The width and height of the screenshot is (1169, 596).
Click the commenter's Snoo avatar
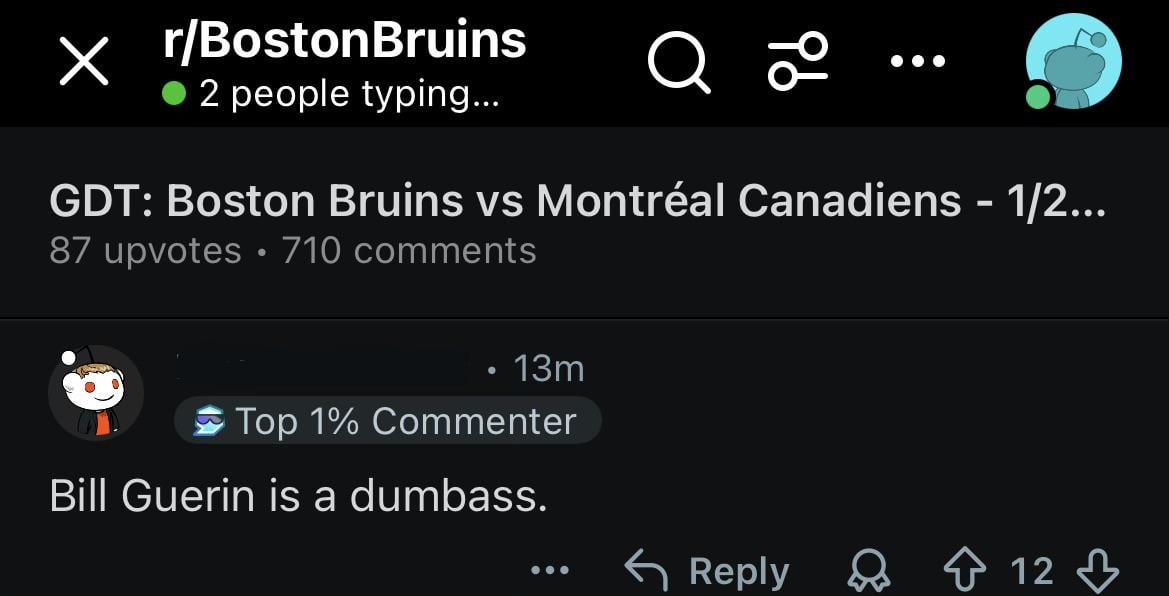click(x=96, y=393)
